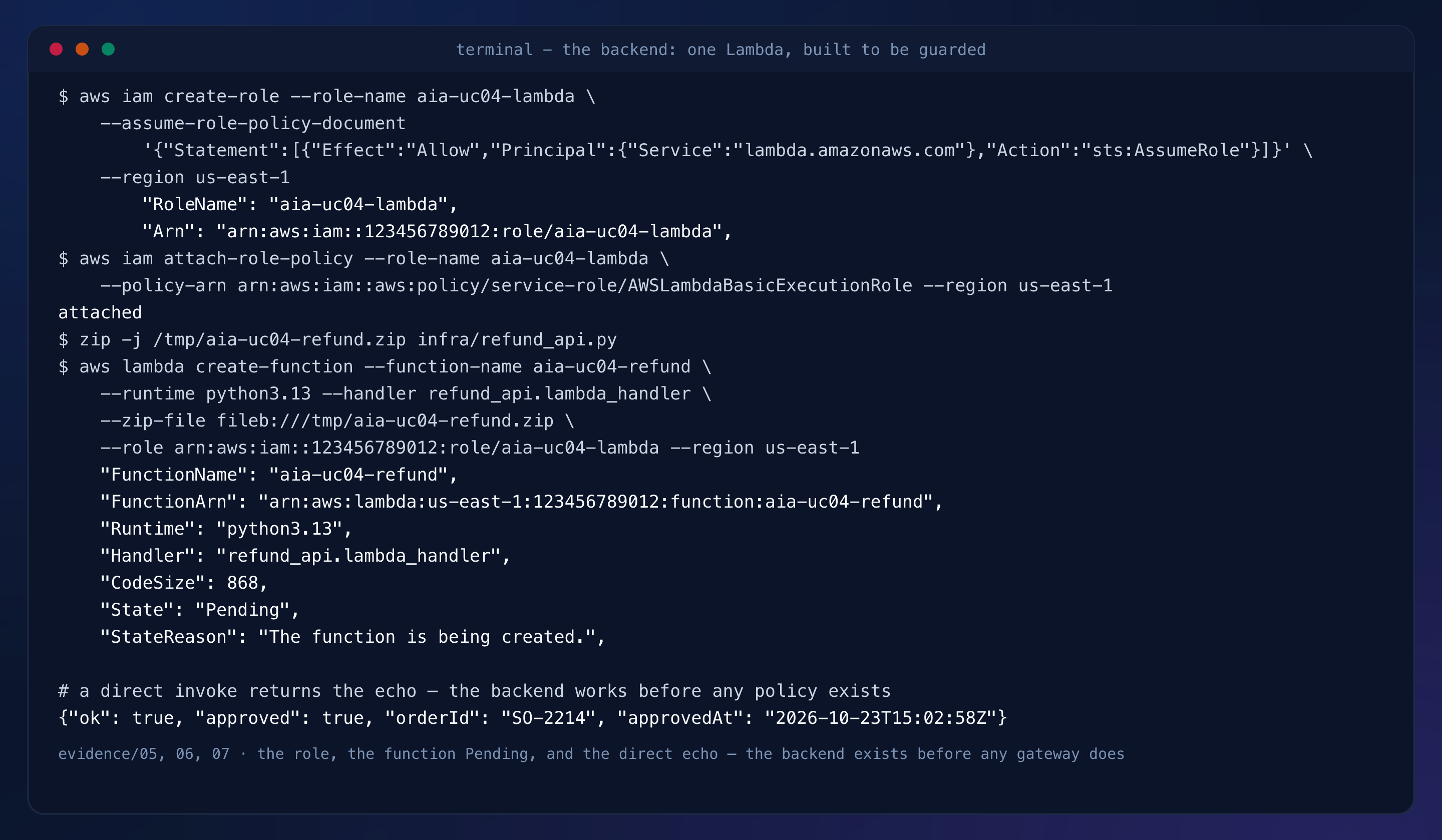Click the '--region us-east-1' line under create-role
Image resolution: width=1442 pixels, height=840 pixels.
coord(195,177)
